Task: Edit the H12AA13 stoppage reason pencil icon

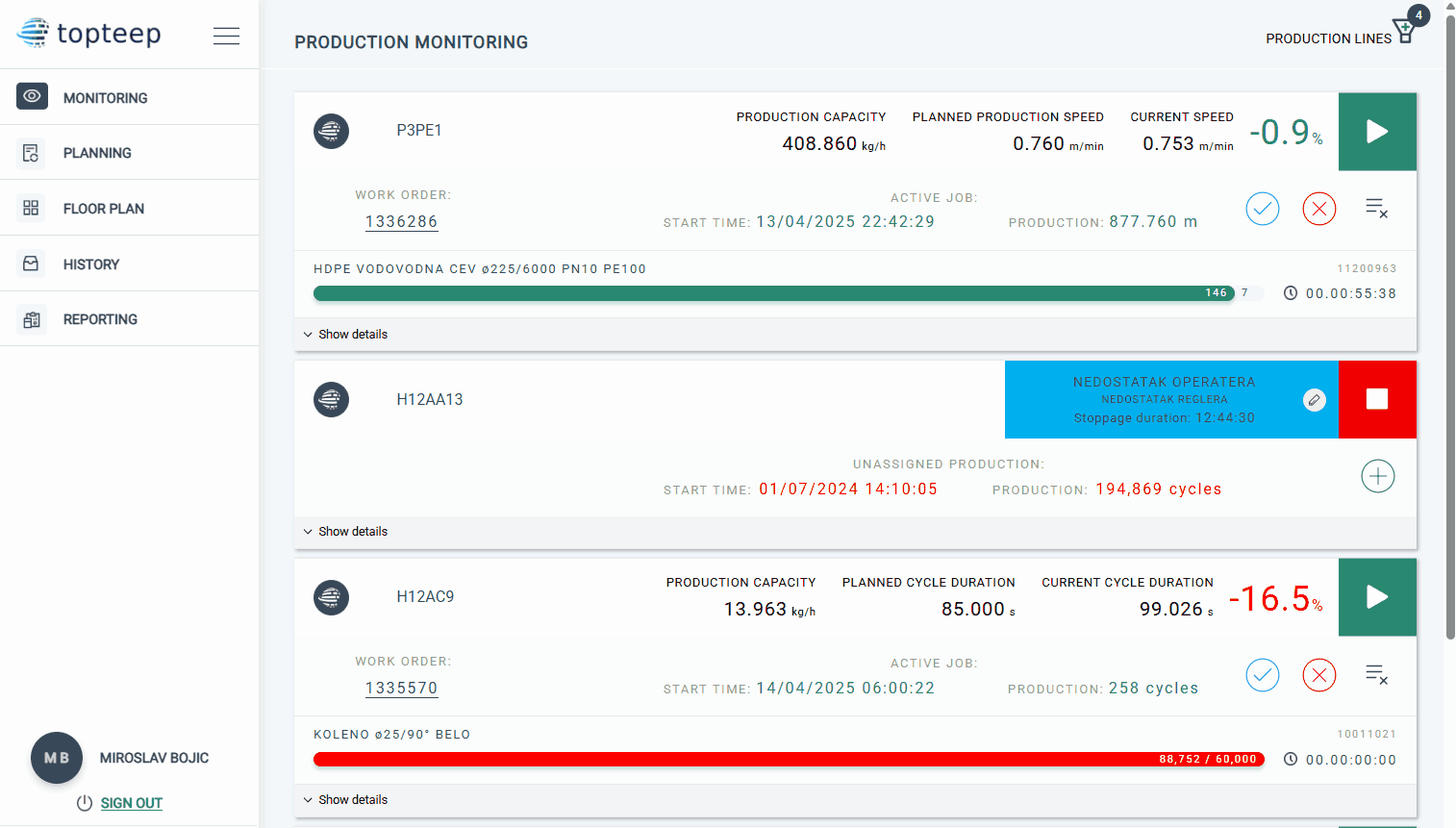Action: 1314,400
